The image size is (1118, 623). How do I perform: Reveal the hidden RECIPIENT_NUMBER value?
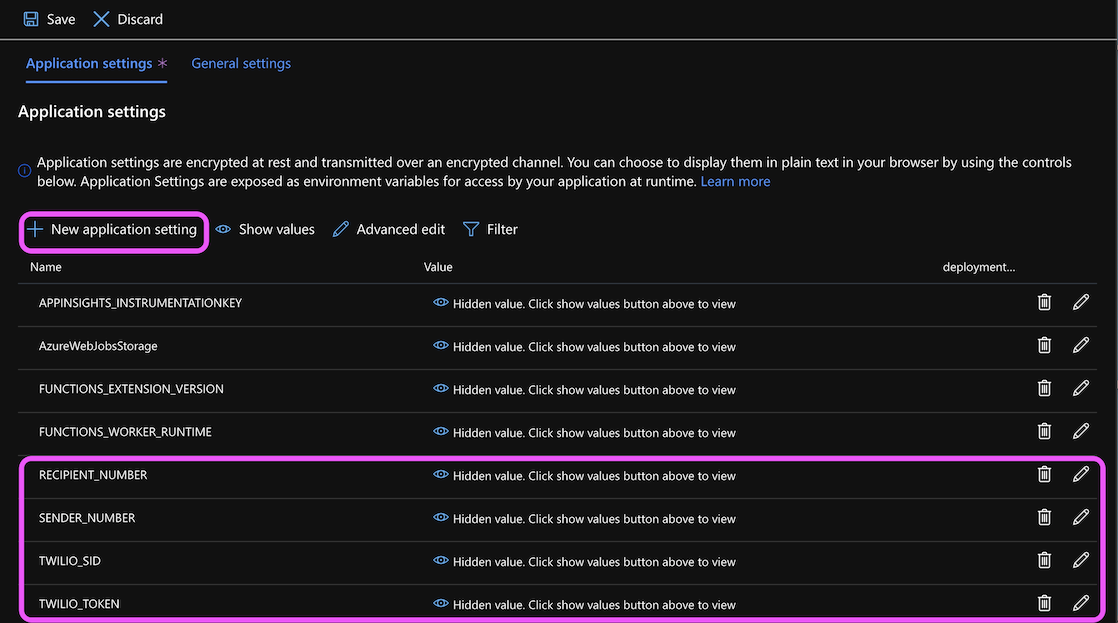pos(440,475)
